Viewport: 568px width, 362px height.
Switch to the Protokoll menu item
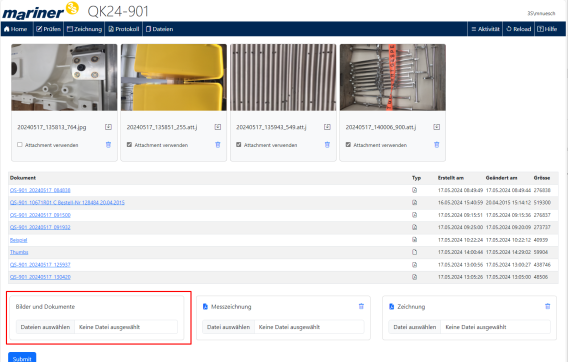[124, 29]
